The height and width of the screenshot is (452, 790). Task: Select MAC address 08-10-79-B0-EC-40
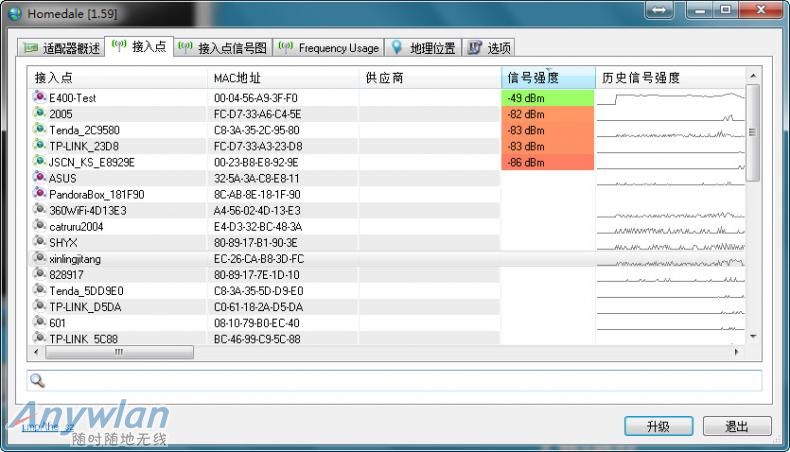point(256,323)
